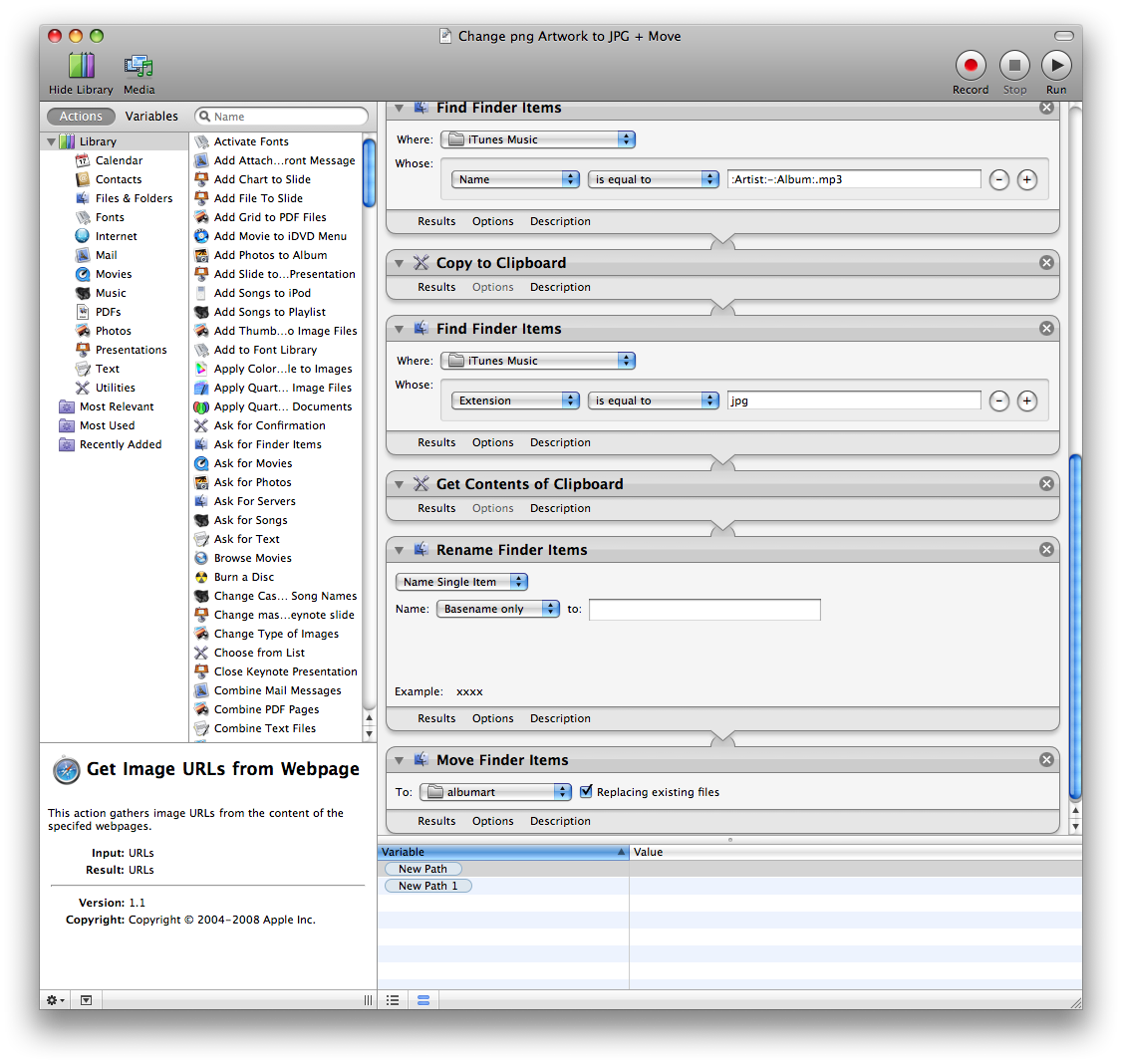
Task: Run the workflow with Run button
Action: 1056,65
